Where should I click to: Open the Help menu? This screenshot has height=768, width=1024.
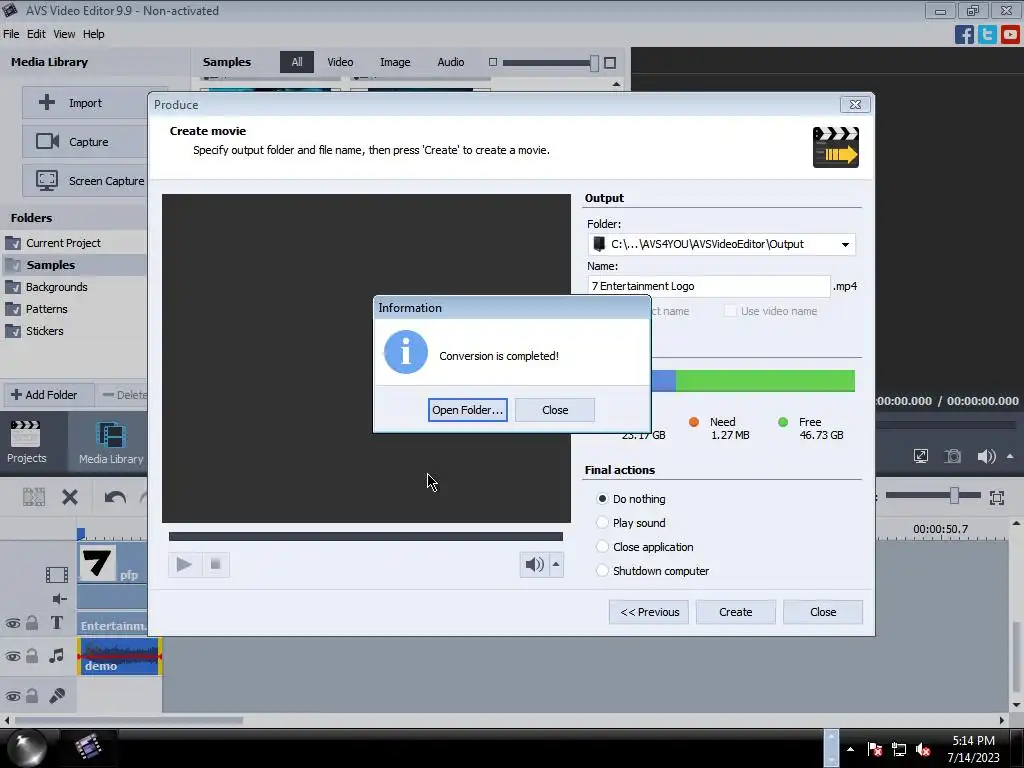[x=93, y=34]
